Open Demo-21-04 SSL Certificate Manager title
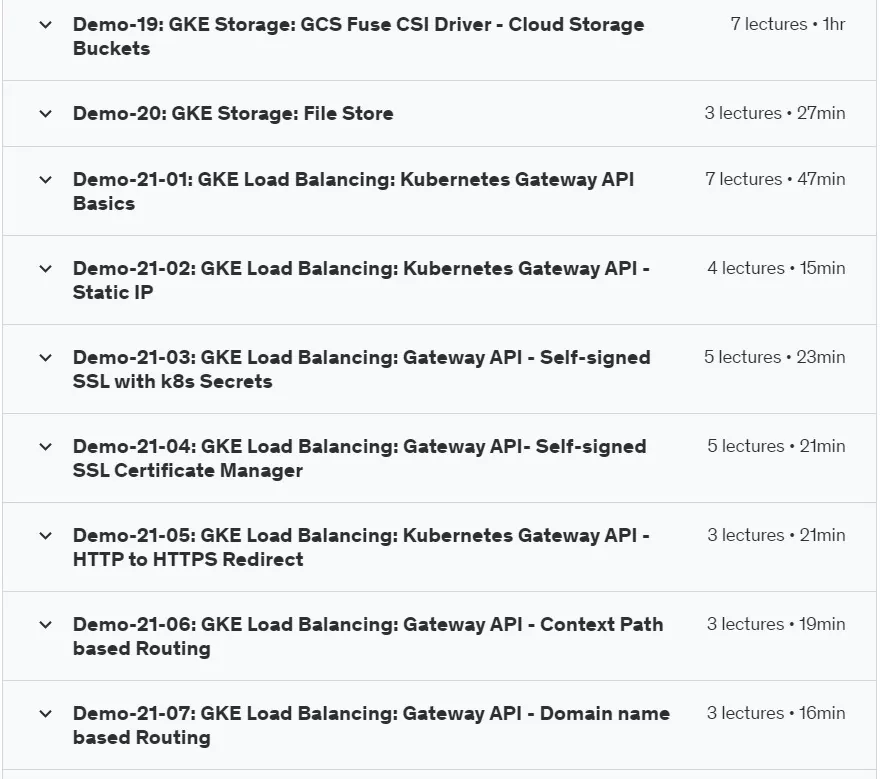This screenshot has width=880, height=779. click(x=360, y=459)
